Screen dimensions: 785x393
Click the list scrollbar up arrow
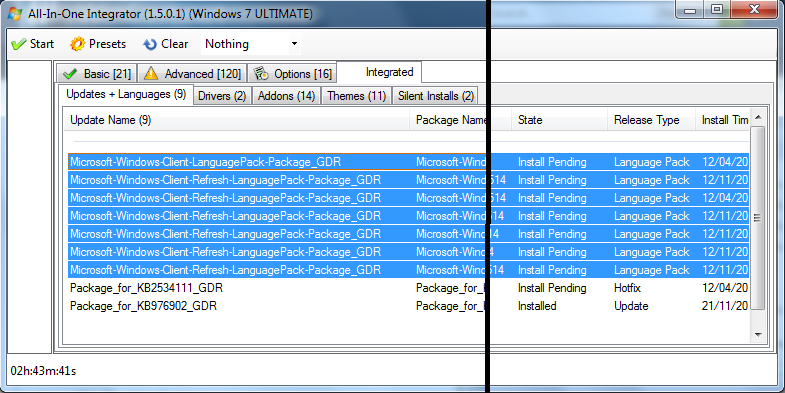coord(757,118)
